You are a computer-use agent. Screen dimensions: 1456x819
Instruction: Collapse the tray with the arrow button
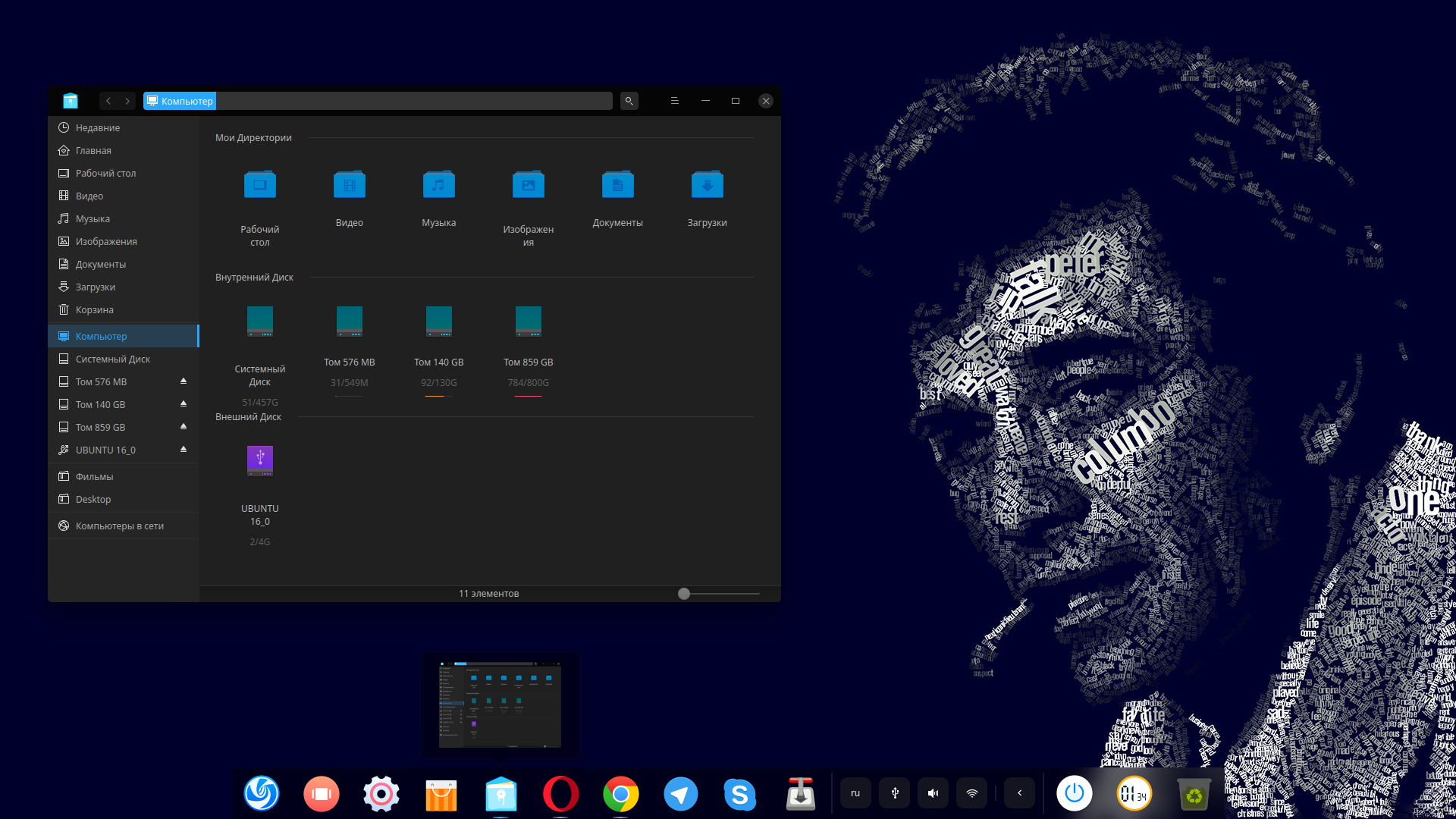click(1019, 793)
